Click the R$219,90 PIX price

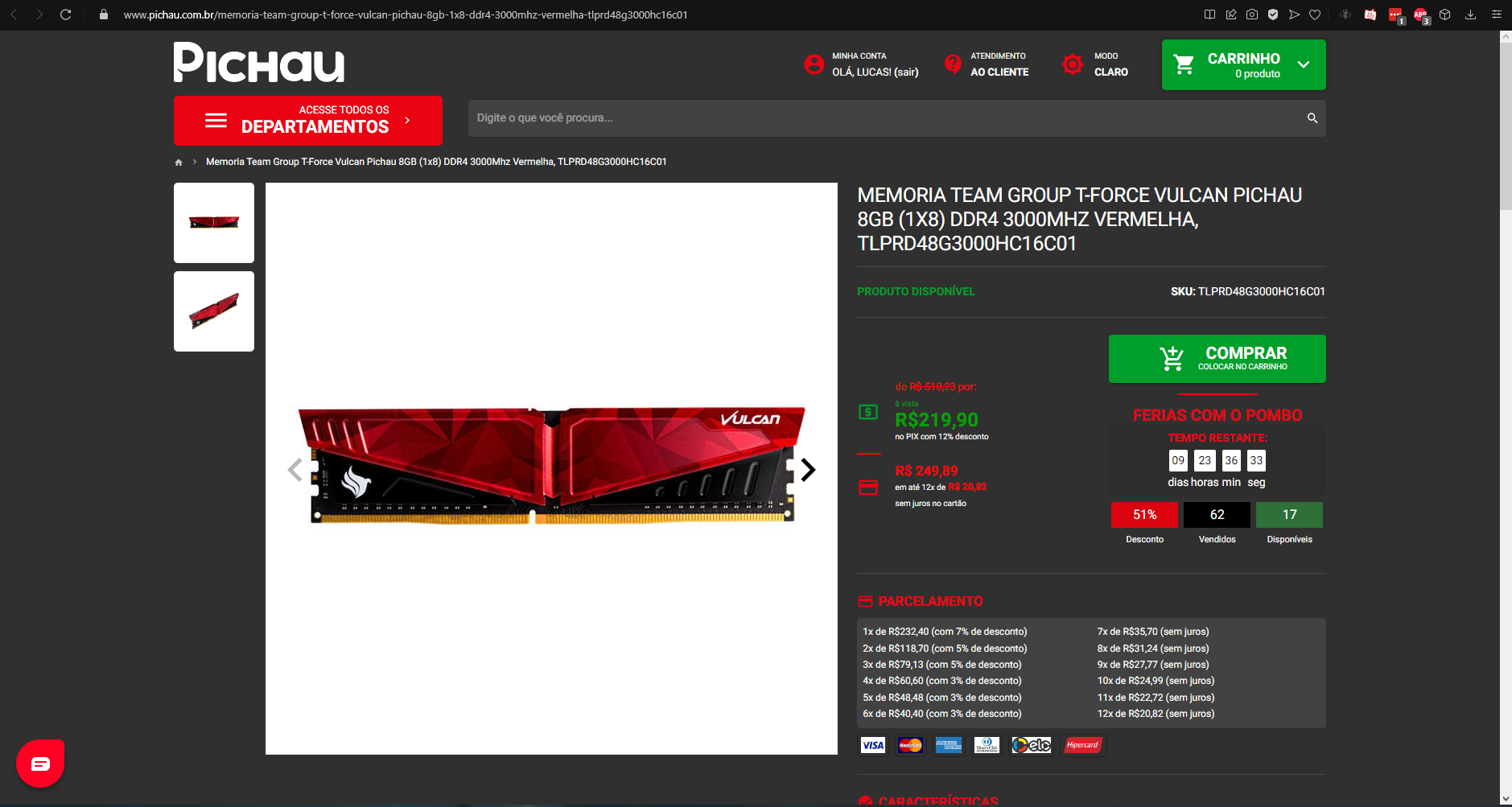[x=937, y=420]
